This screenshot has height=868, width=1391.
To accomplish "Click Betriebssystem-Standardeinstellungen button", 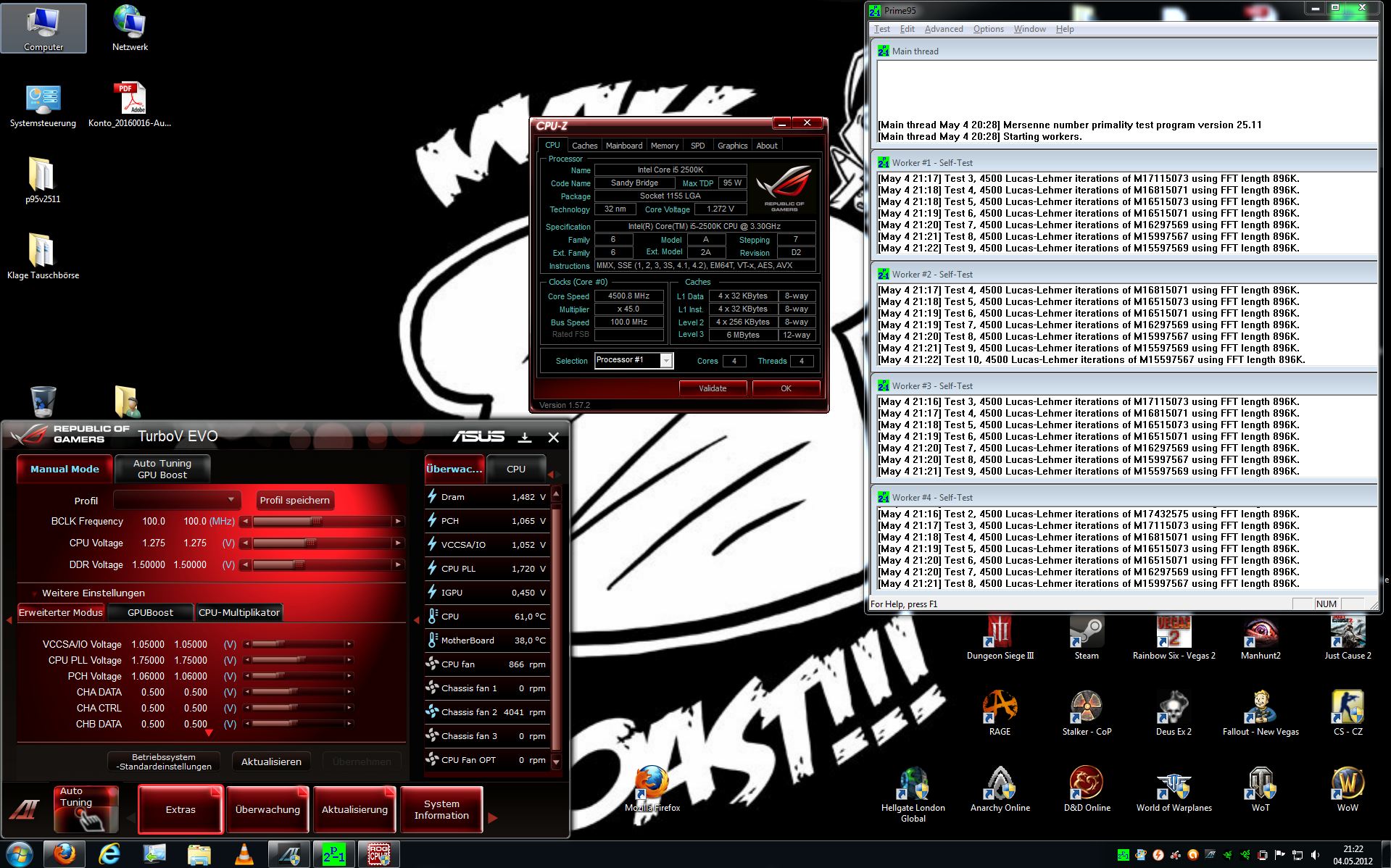I will (164, 761).
